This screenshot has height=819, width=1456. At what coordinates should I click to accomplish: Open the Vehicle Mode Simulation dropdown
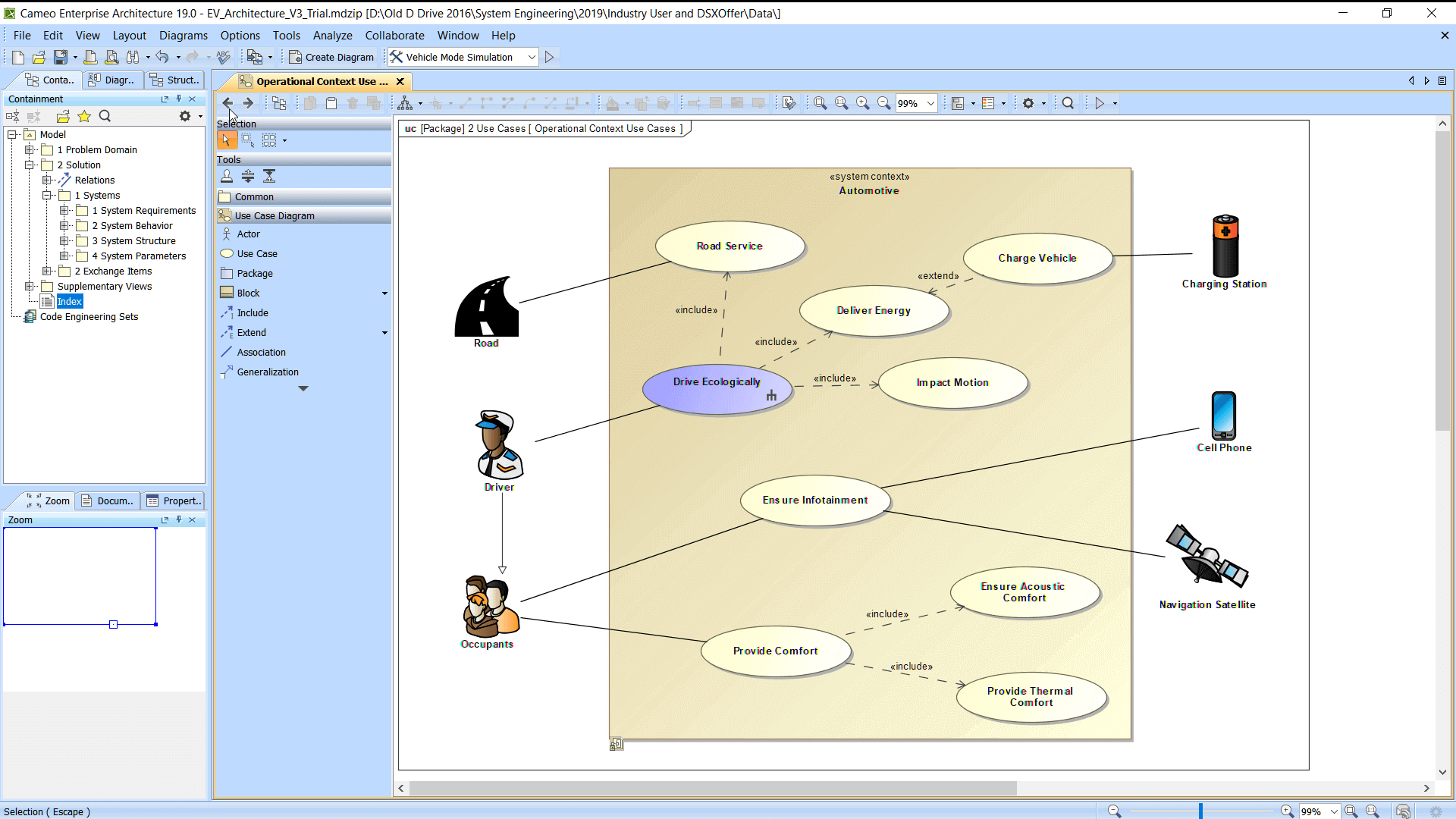[532, 57]
